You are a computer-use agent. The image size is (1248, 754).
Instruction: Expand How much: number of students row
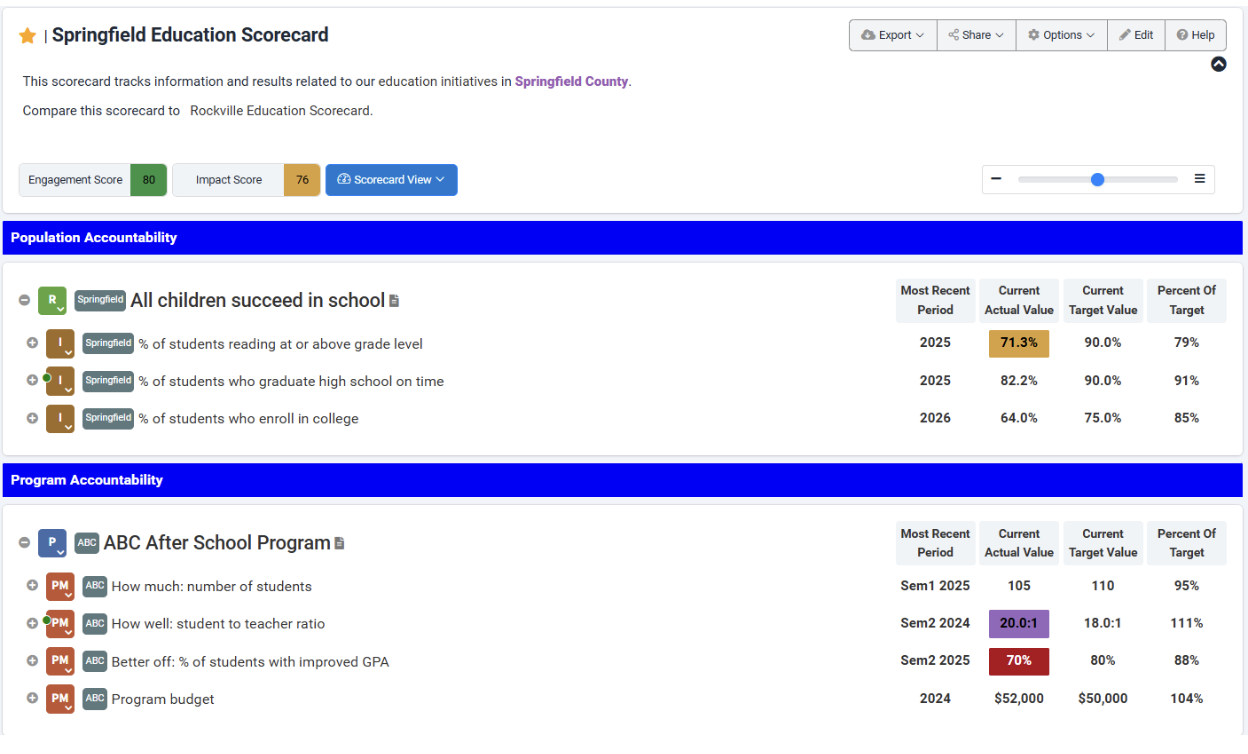pyautogui.click(x=32, y=586)
